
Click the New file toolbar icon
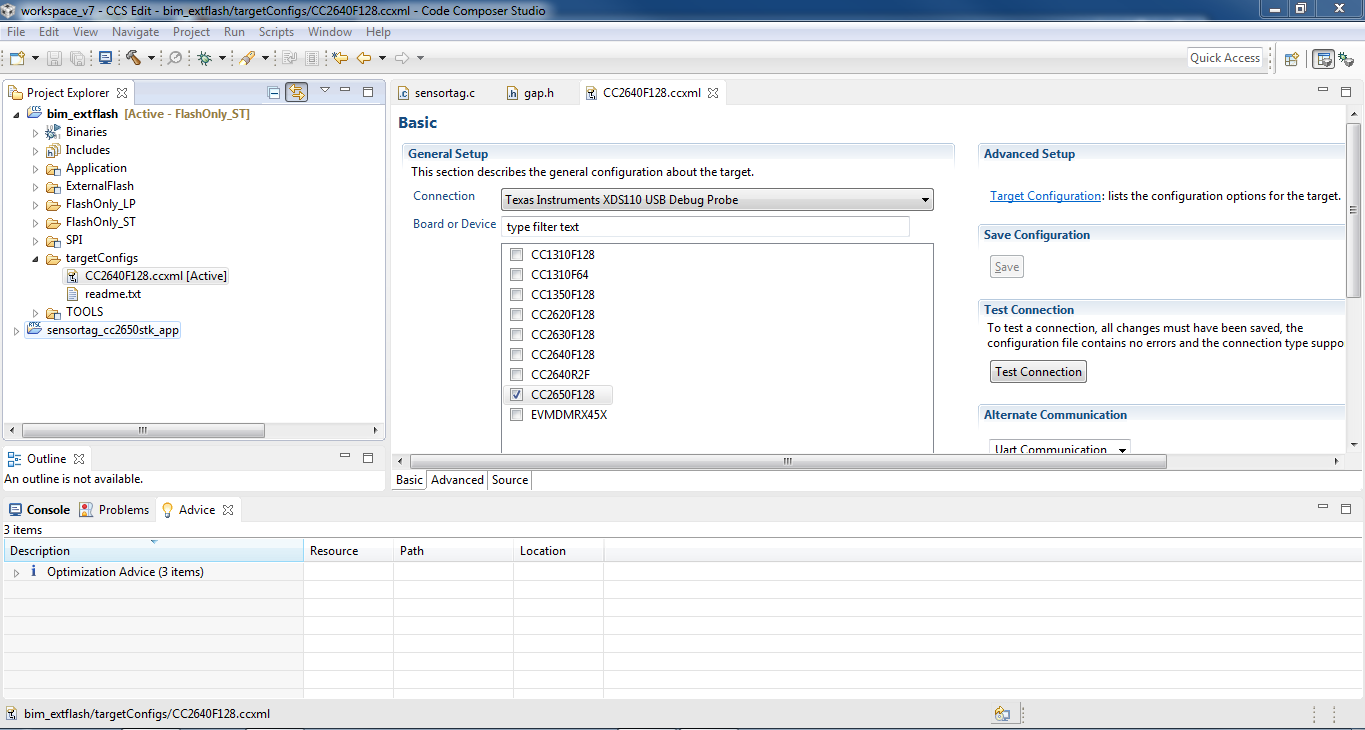coord(17,58)
